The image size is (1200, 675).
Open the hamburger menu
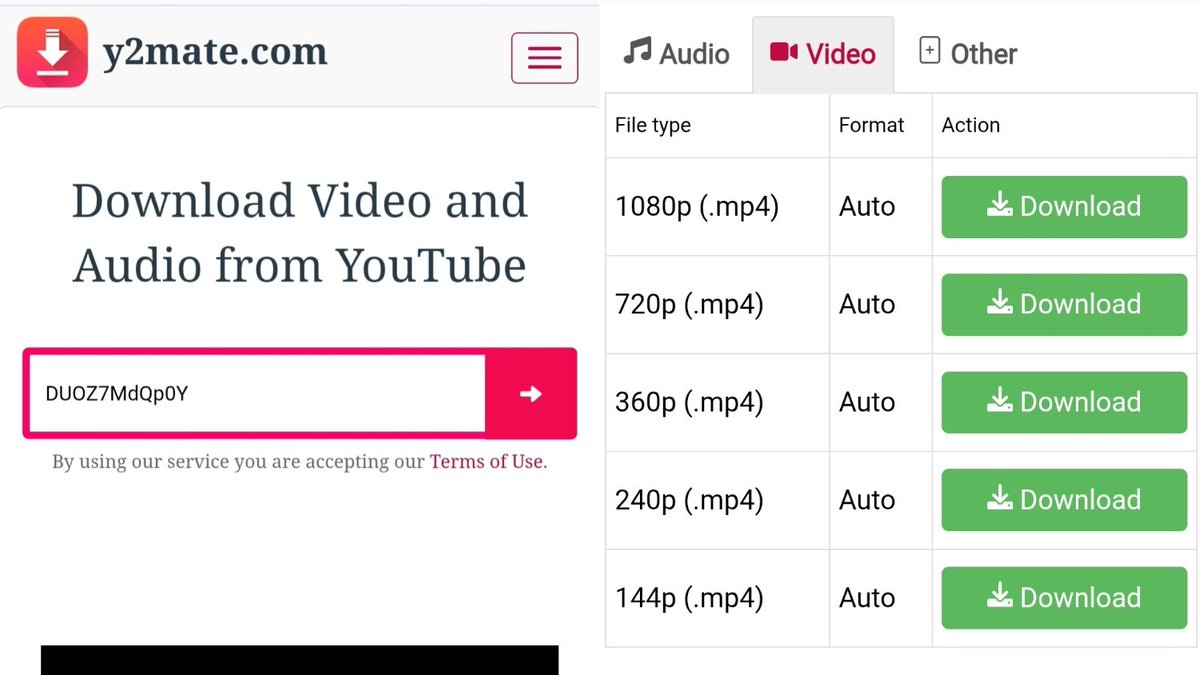[544, 57]
